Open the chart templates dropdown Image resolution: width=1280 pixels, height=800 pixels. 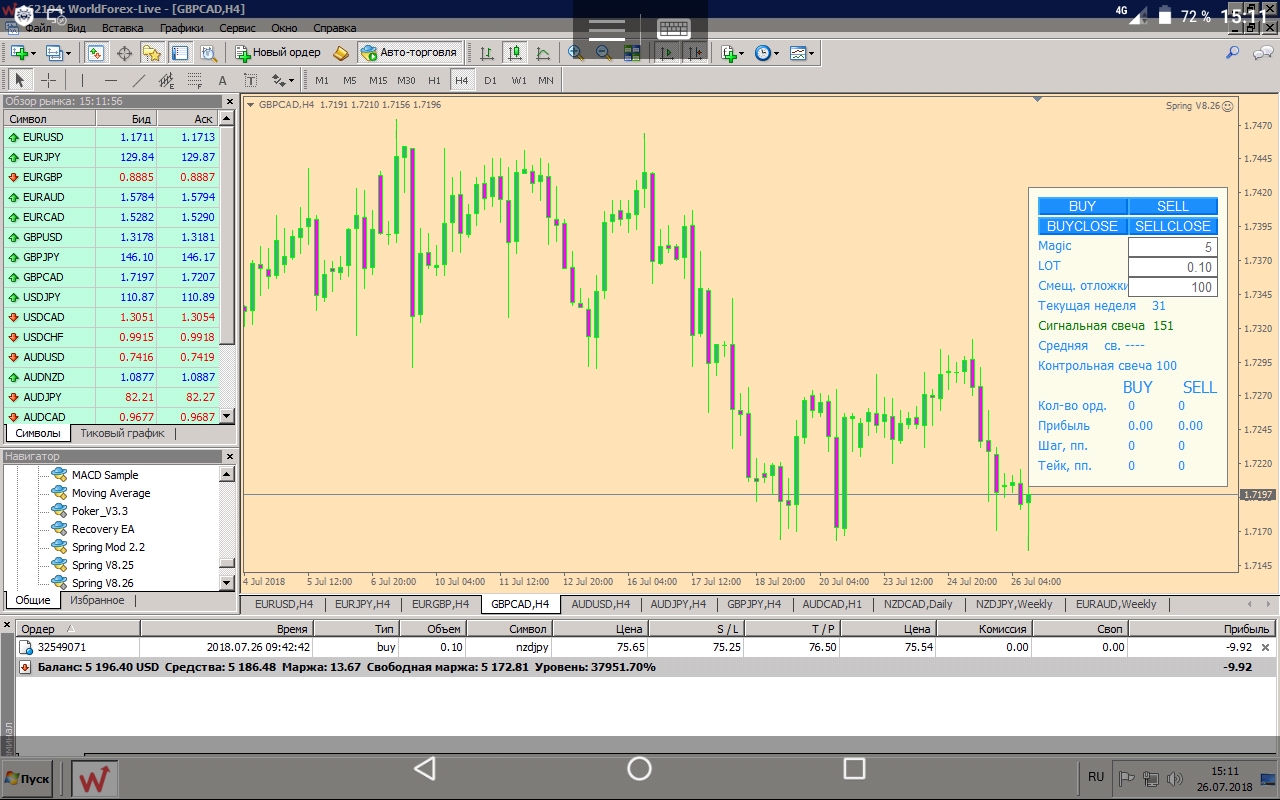[801, 52]
